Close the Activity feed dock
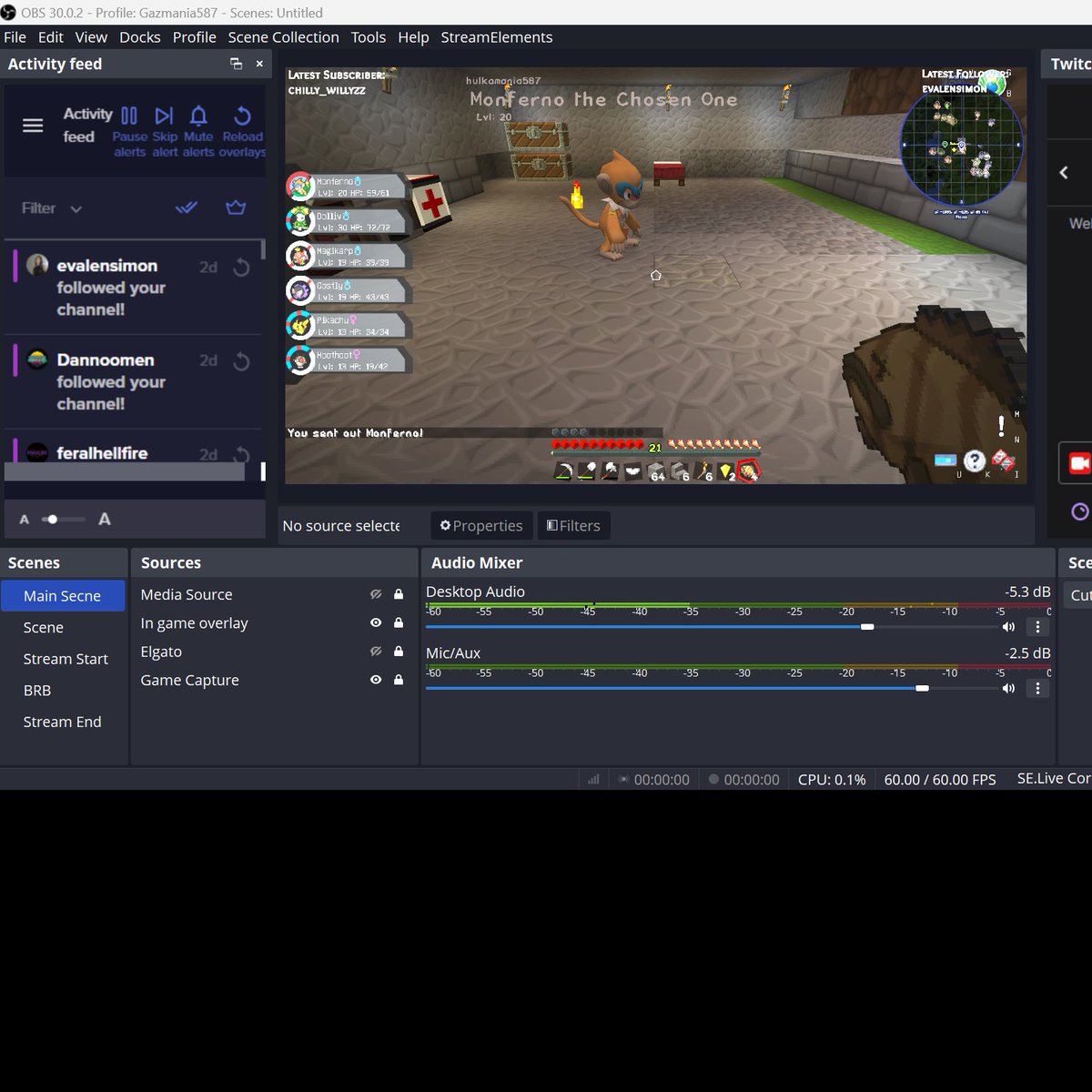 coord(259,64)
